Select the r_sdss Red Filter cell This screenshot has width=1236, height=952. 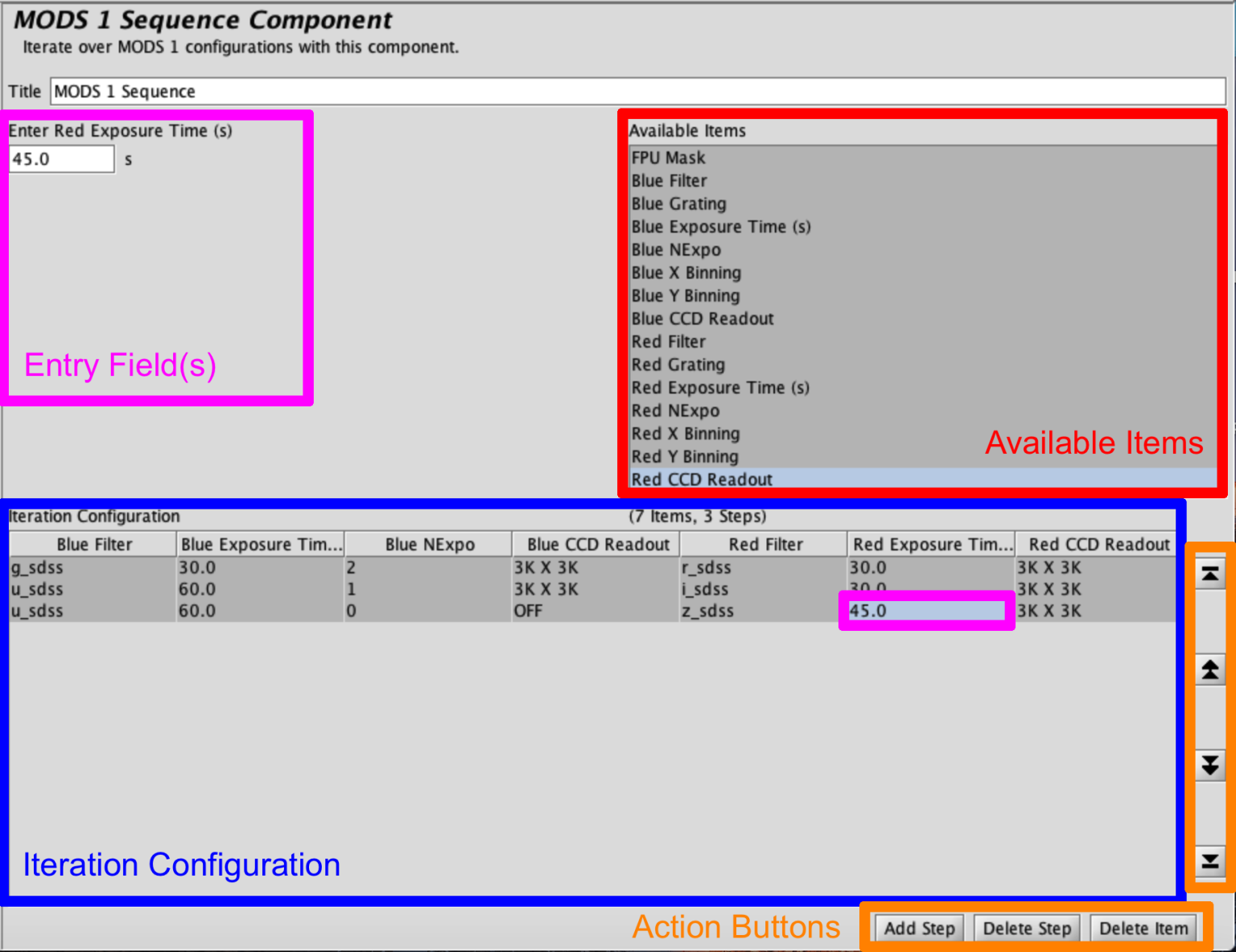[764, 567]
